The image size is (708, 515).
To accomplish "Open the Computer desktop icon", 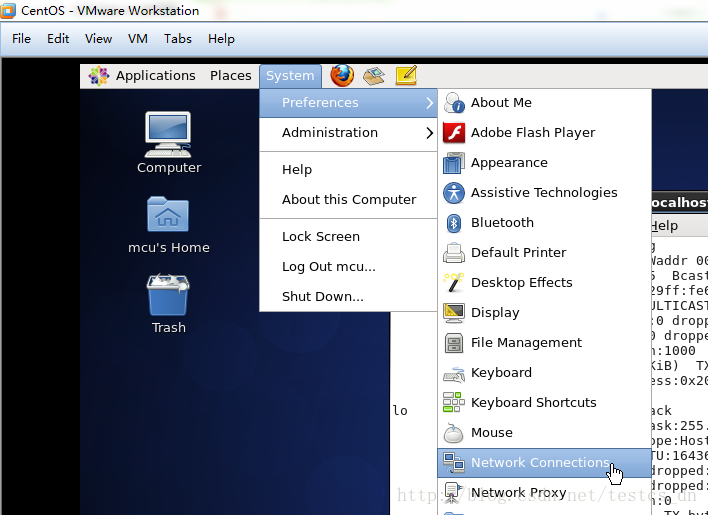I will pyautogui.click(x=168, y=142).
